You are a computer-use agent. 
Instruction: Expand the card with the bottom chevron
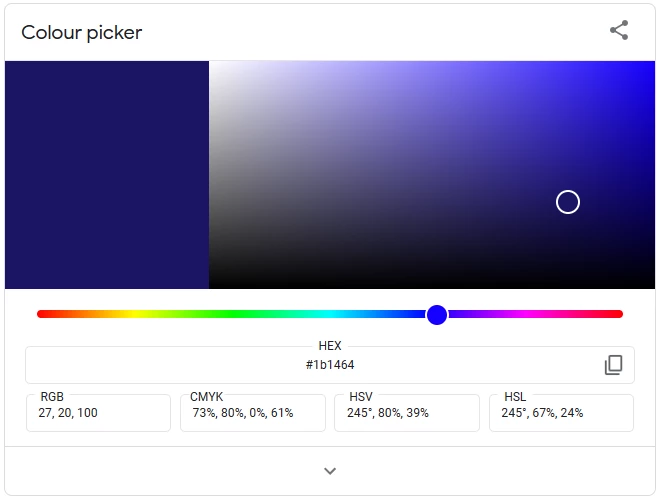tap(330, 471)
